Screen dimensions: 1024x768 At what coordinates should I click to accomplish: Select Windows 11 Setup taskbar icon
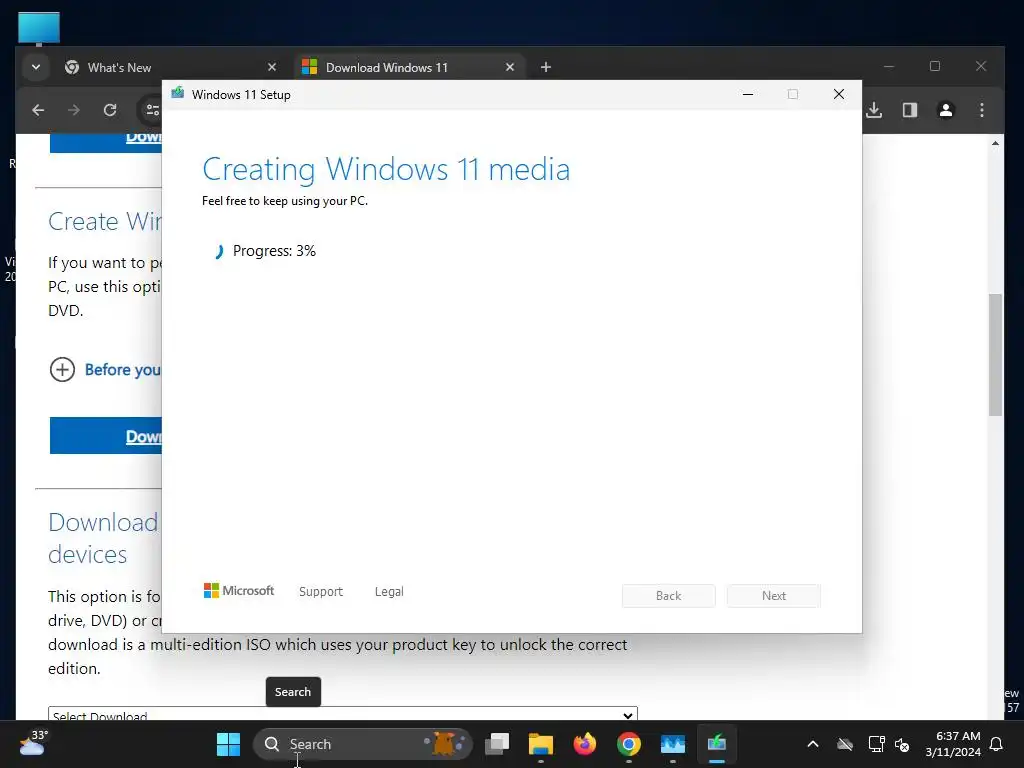pyautogui.click(x=716, y=744)
